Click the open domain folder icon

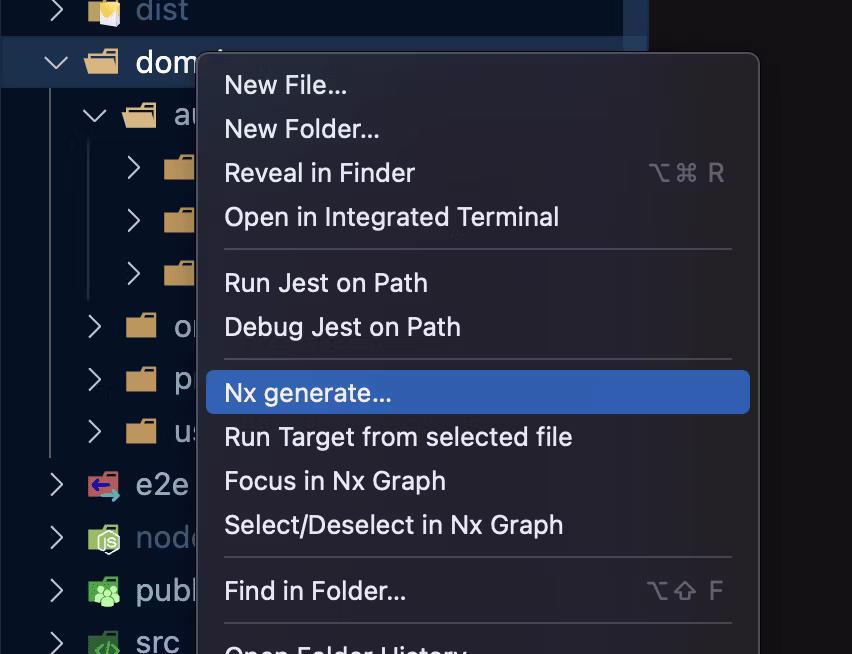coord(102,63)
